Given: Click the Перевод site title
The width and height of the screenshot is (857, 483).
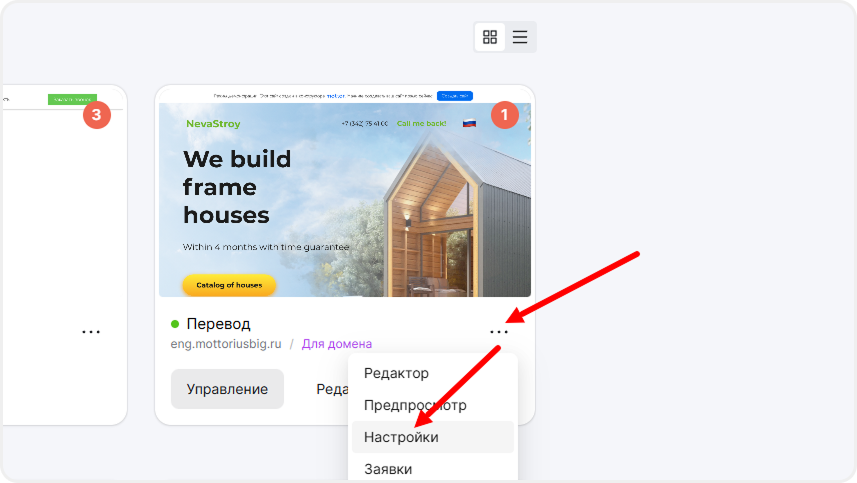Looking at the screenshot, I should tap(218, 324).
